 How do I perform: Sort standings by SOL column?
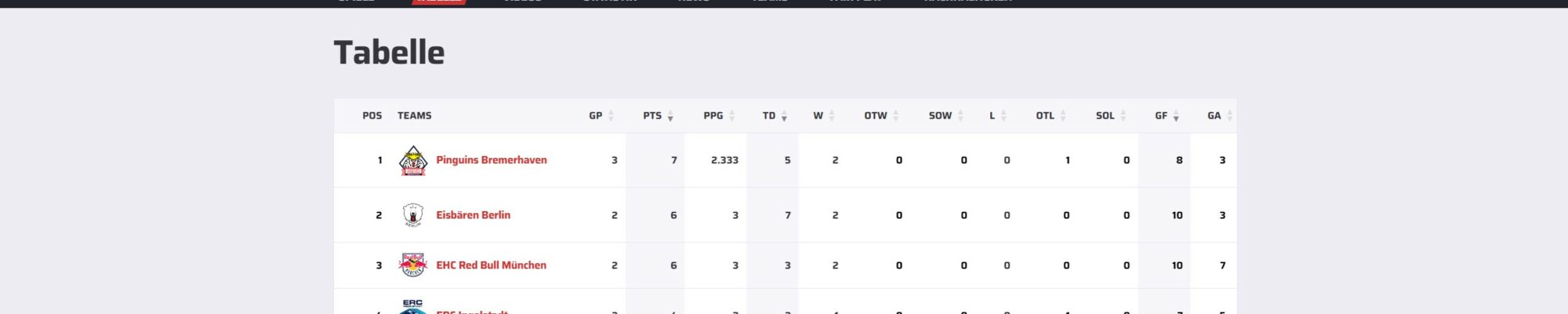tap(1111, 115)
